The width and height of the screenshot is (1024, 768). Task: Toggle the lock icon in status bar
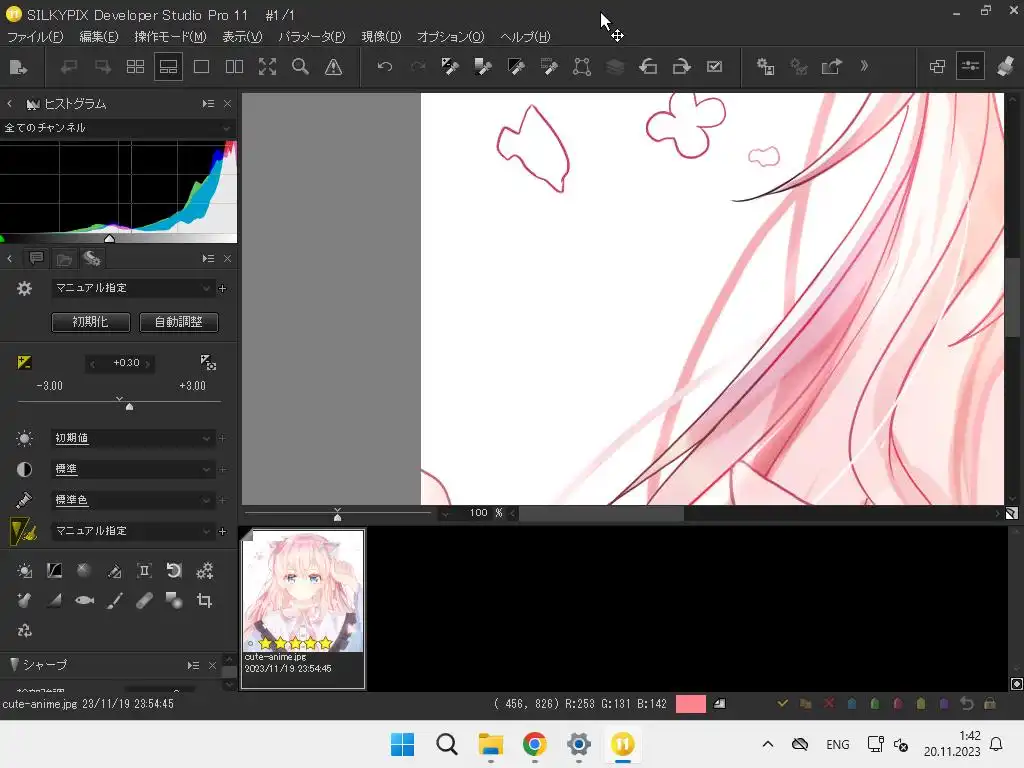pyautogui.click(x=990, y=703)
